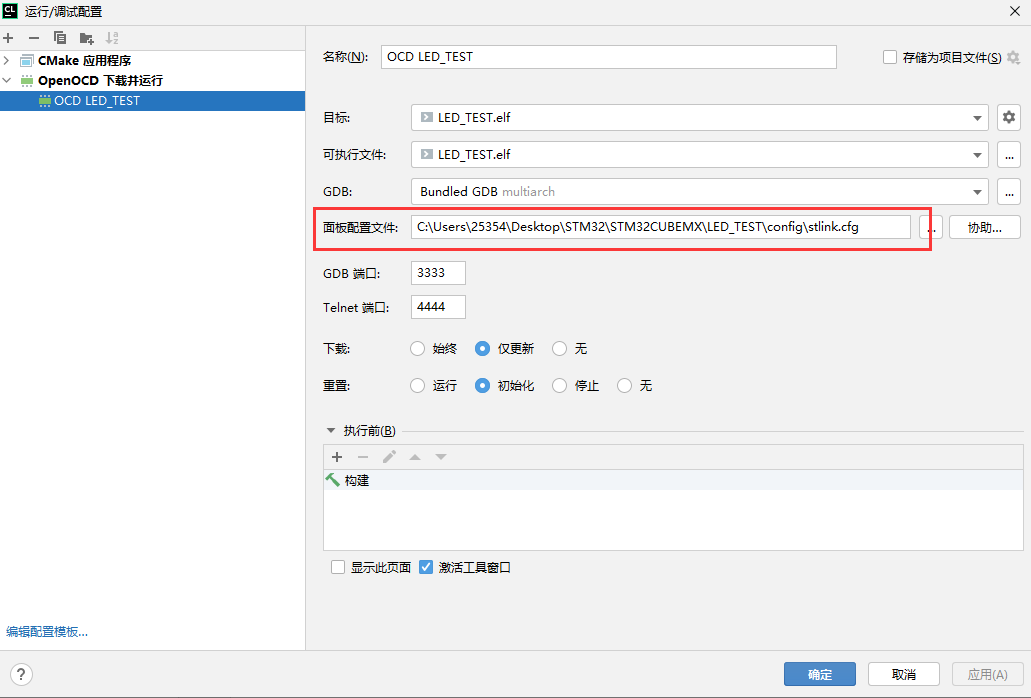This screenshot has width=1031, height=698.
Task: Add a new run configuration
Action: point(8,38)
